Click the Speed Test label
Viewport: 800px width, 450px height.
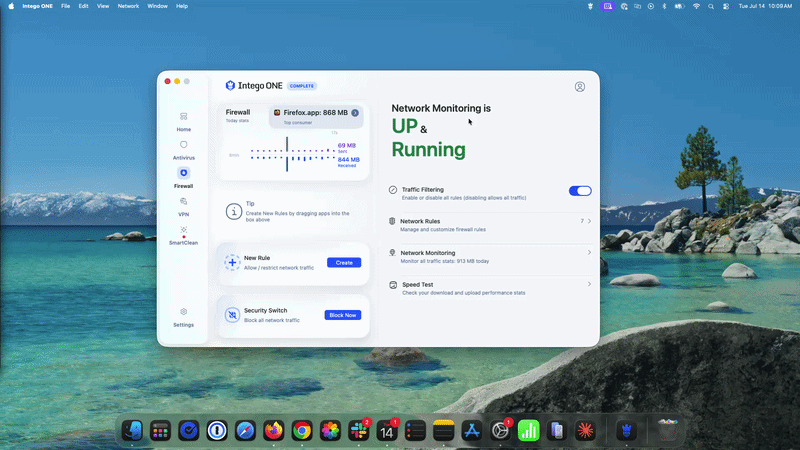click(417, 285)
